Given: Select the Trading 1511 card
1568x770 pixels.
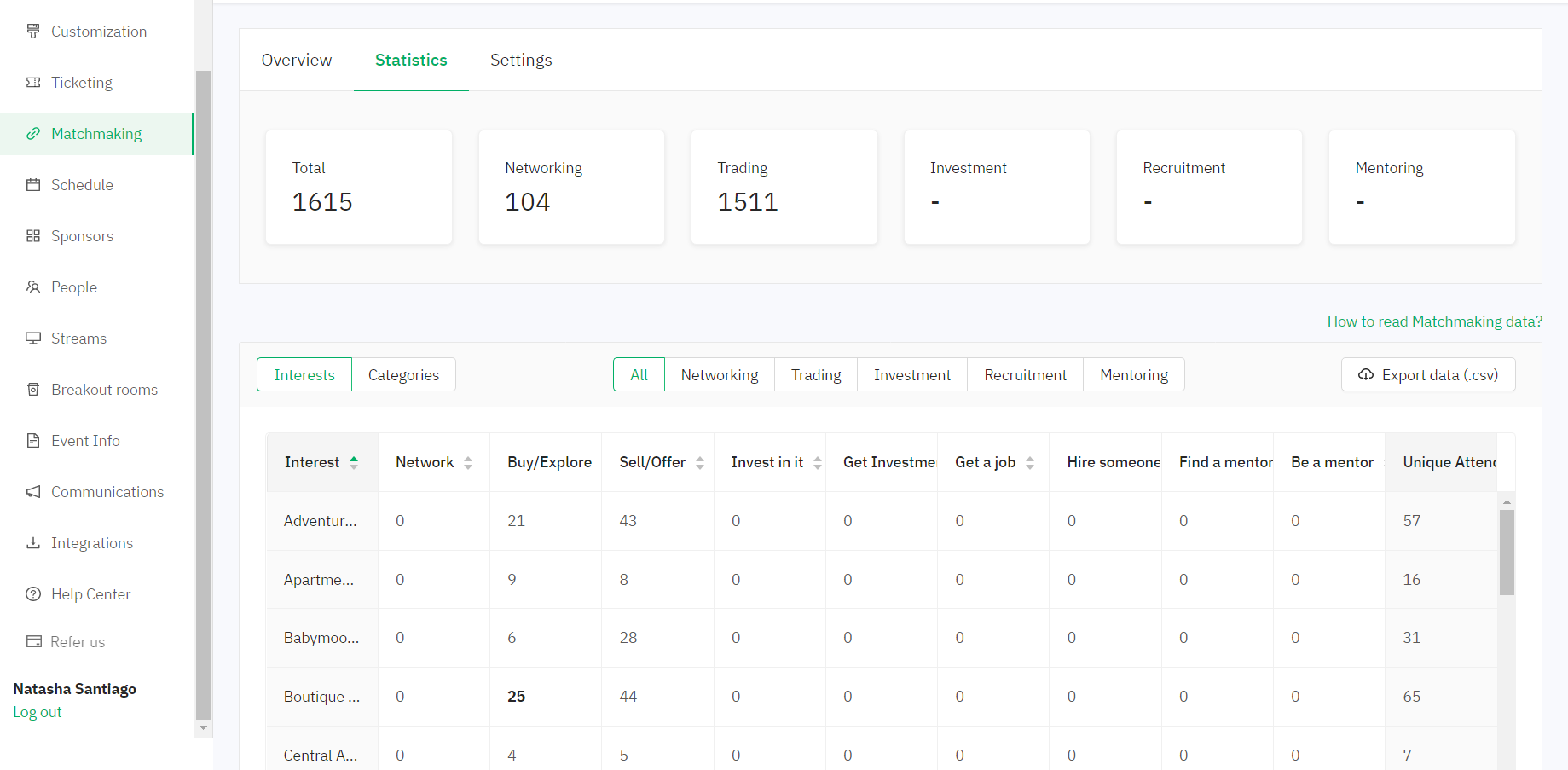Looking at the screenshot, I should [784, 188].
